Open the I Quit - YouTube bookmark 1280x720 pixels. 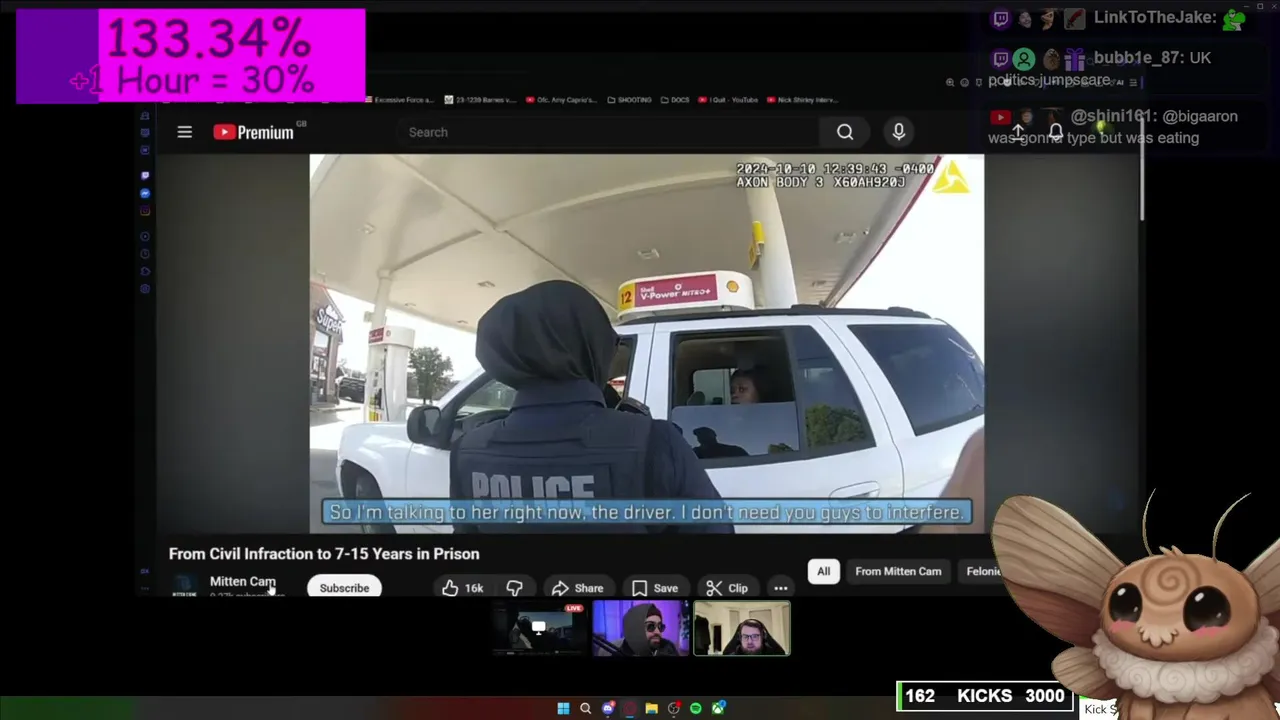pos(728,100)
